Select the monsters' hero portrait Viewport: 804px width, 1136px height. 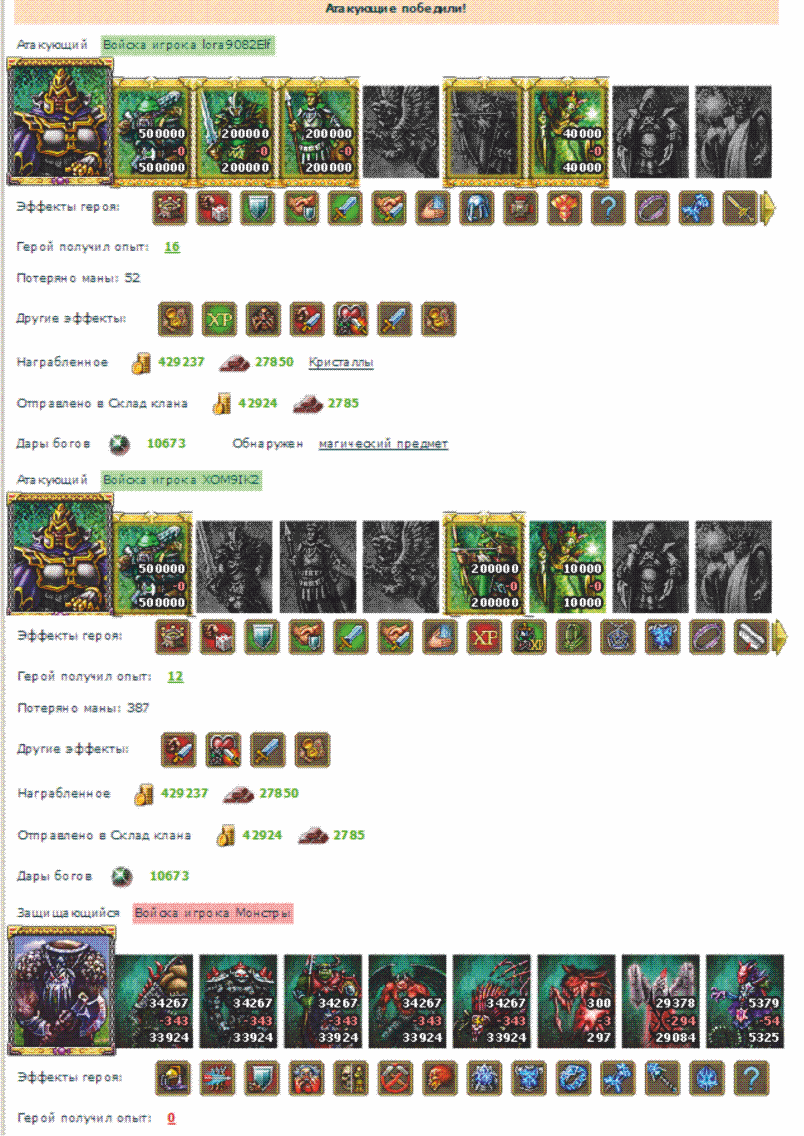(x=62, y=990)
